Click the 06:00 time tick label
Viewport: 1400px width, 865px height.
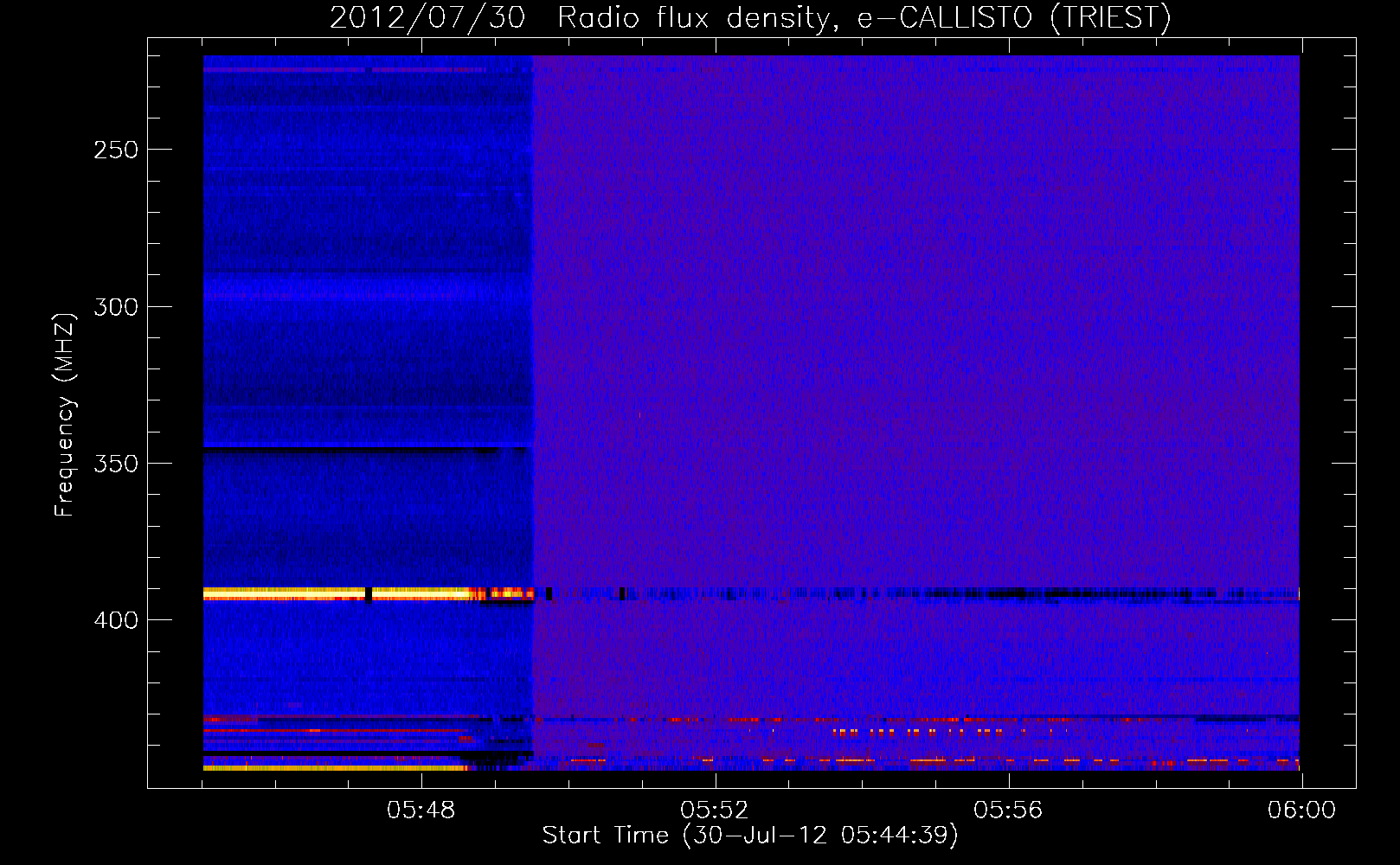1301,811
